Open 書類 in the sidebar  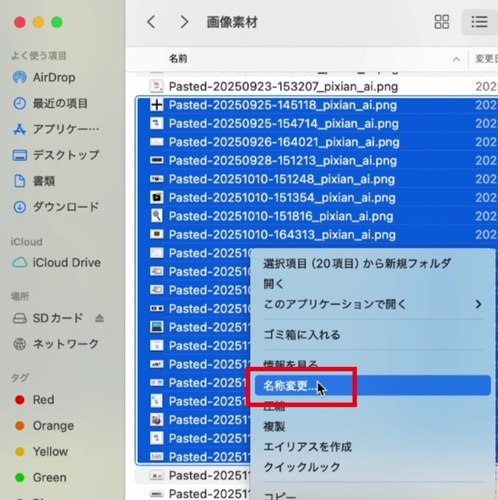pos(34,181)
